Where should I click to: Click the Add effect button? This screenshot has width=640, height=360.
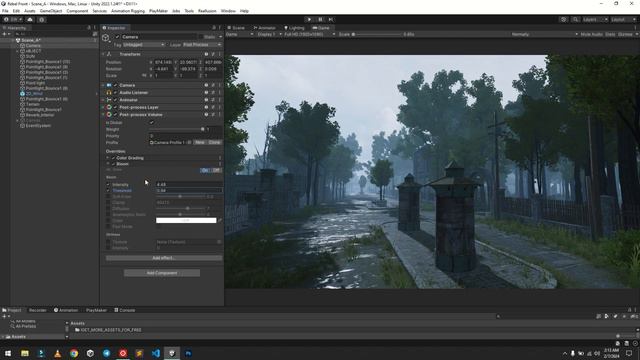tap(164, 258)
